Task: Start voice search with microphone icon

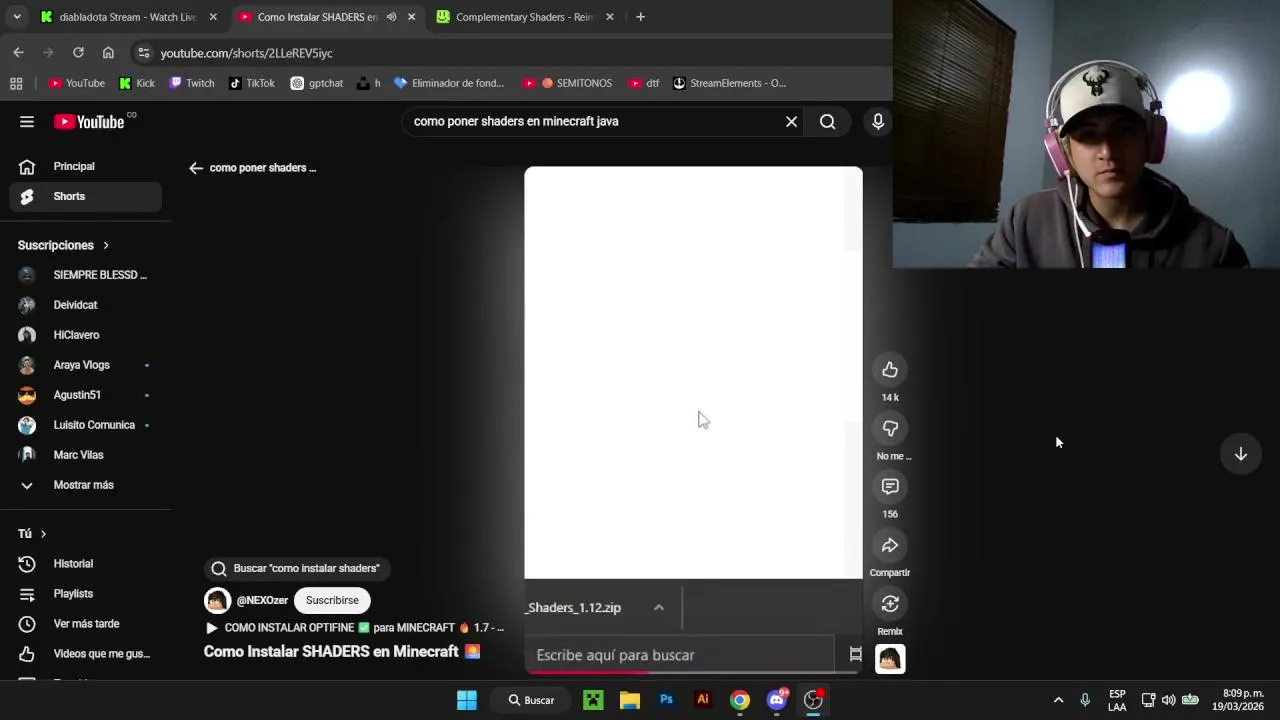Action: [x=878, y=122]
